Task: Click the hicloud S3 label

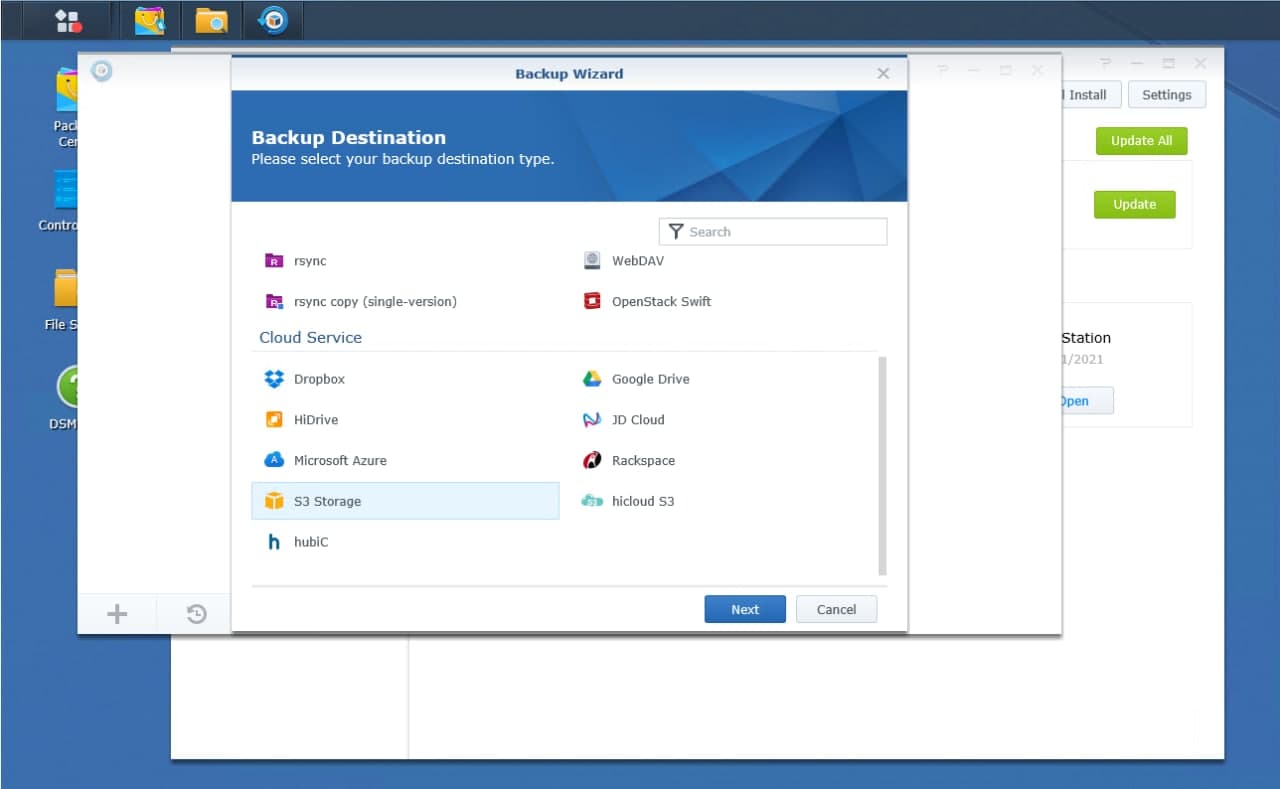Action: point(643,502)
